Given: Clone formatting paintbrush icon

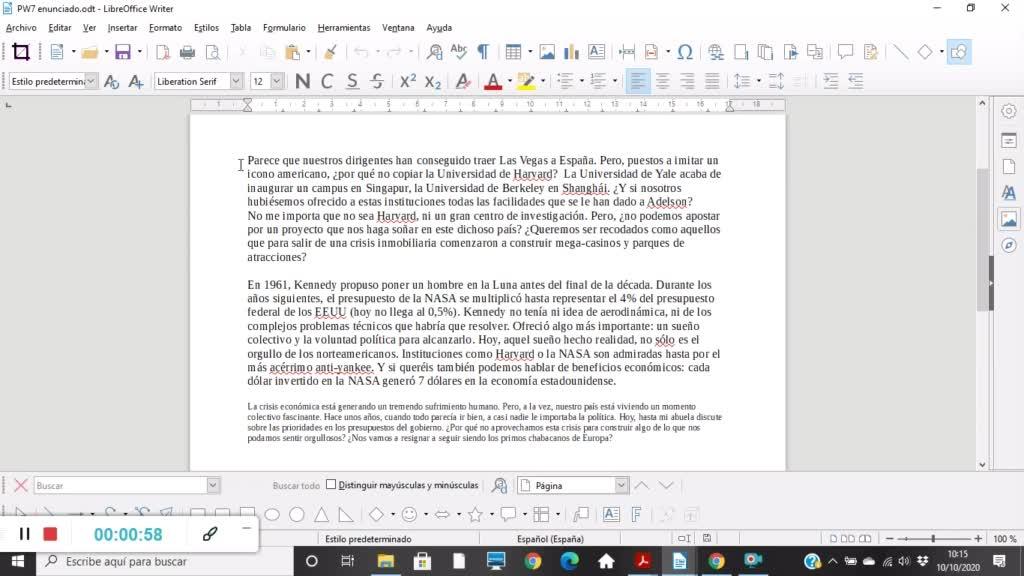Looking at the screenshot, I should click(x=330, y=52).
